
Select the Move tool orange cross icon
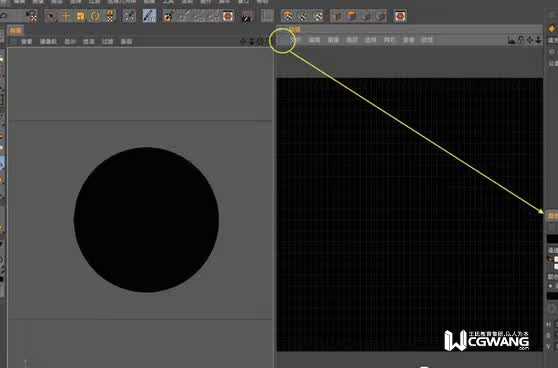coord(66,16)
